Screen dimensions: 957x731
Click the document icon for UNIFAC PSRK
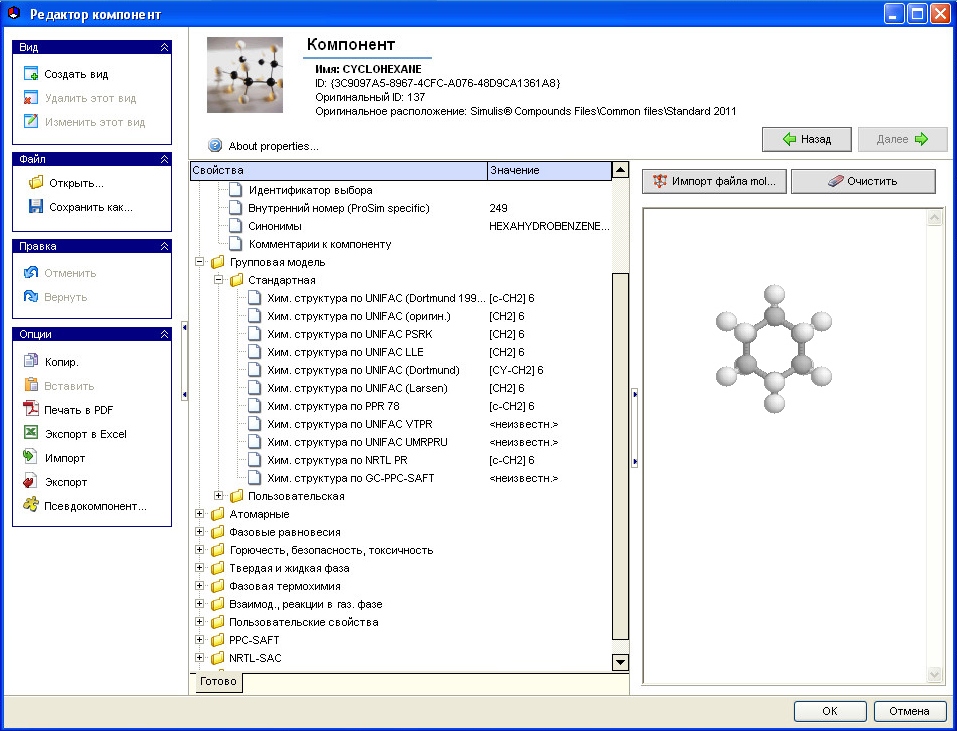click(255, 334)
